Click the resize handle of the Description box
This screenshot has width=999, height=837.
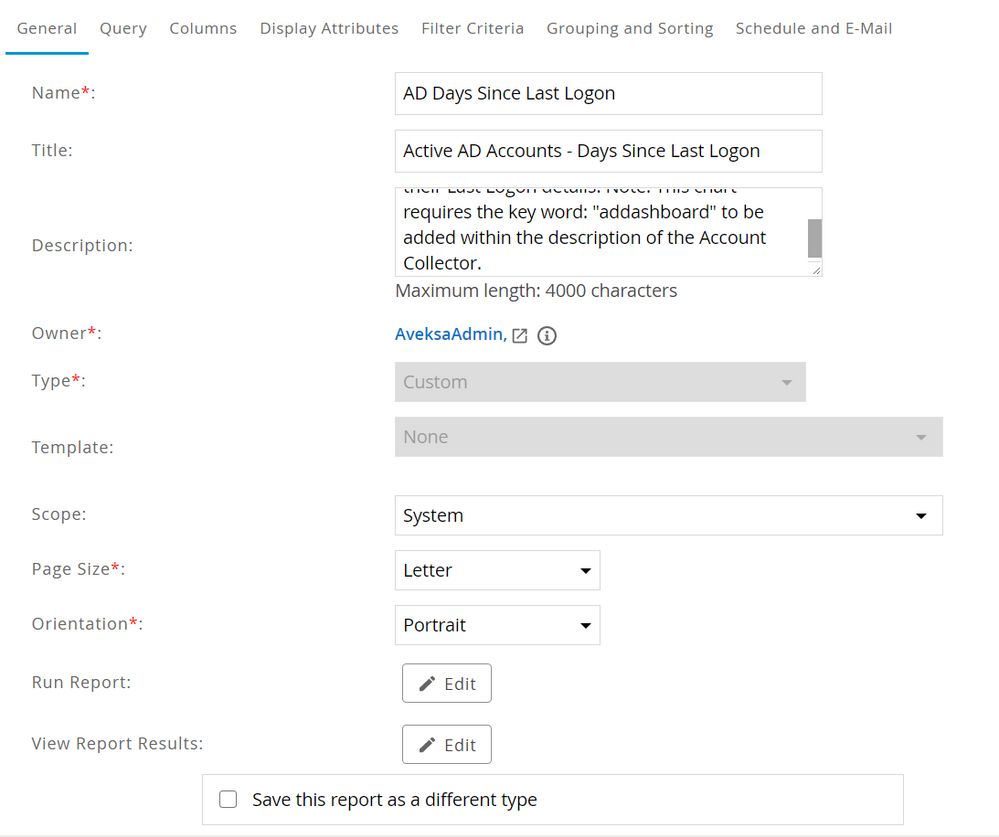click(x=816, y=270)
